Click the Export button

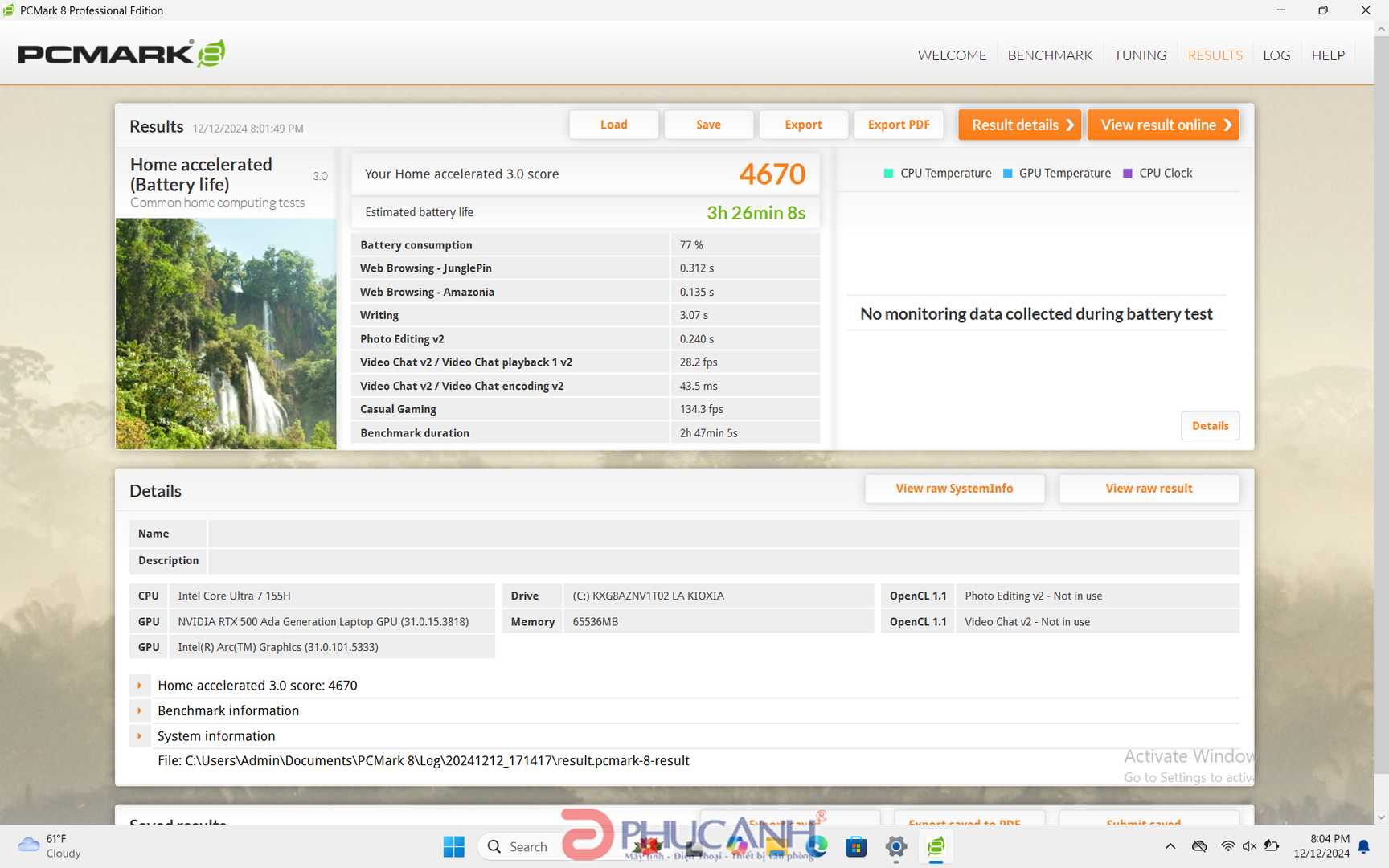[803, 125]
